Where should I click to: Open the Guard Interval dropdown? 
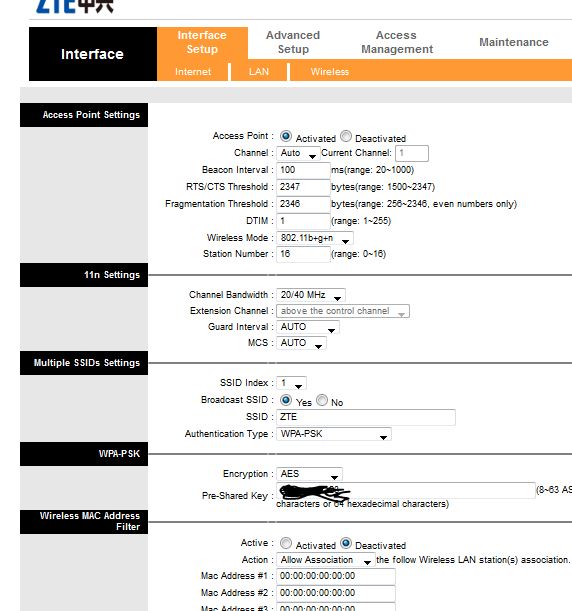[308, 327]
